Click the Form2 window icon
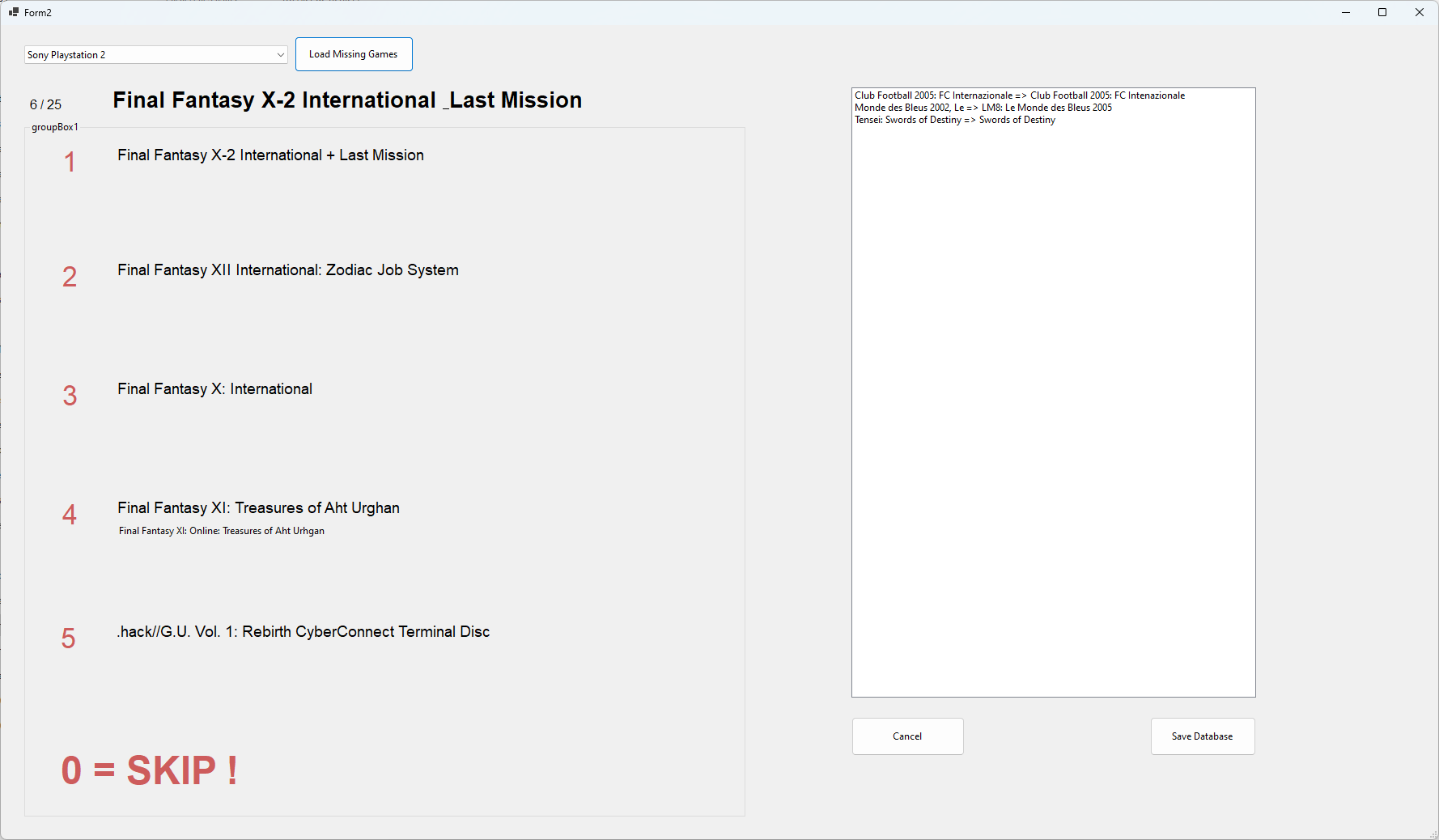Screen dimensions: 1439x840 click(14, 12)
